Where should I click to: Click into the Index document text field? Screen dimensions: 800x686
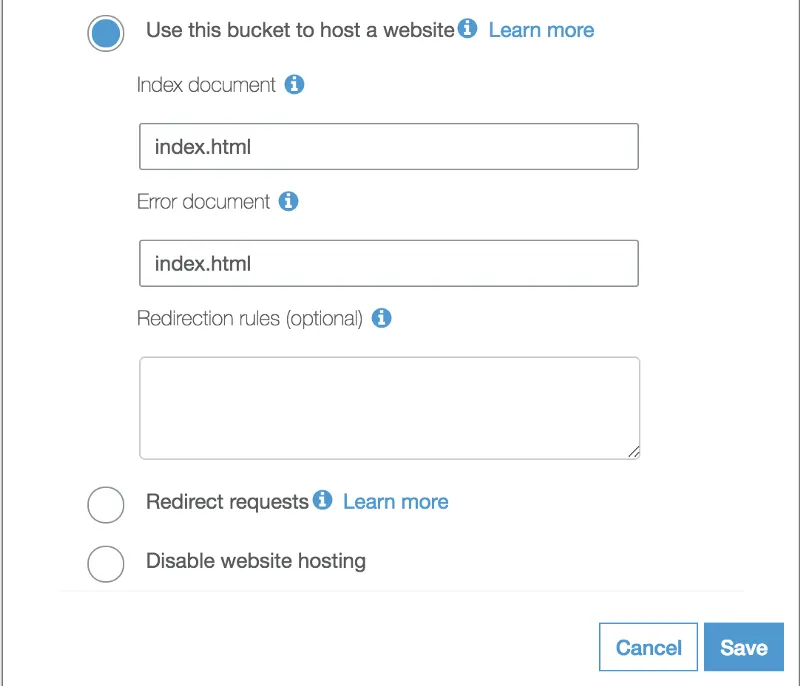coord(388,147)
